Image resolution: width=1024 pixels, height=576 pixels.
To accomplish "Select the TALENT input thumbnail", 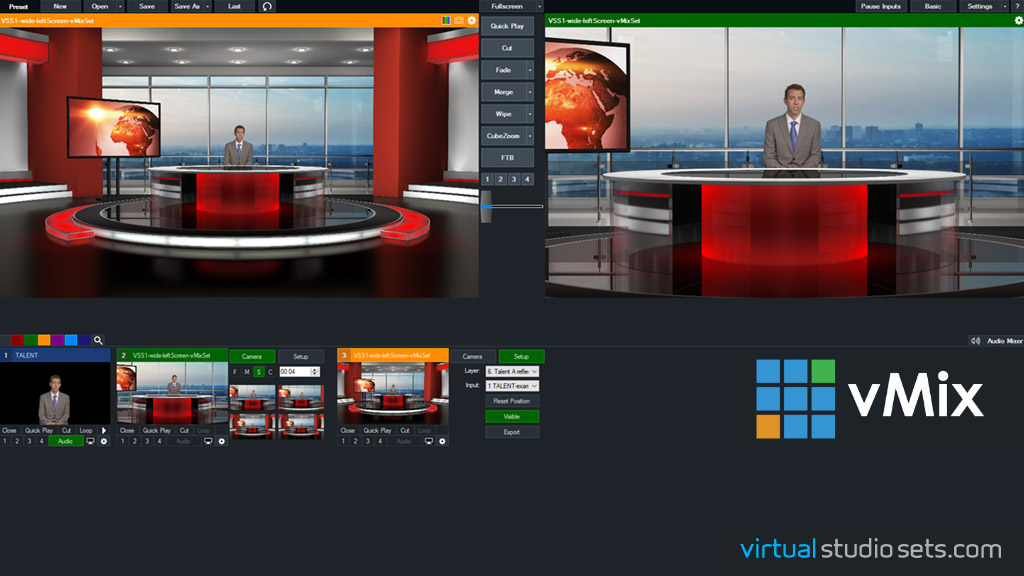I will 55,394.
